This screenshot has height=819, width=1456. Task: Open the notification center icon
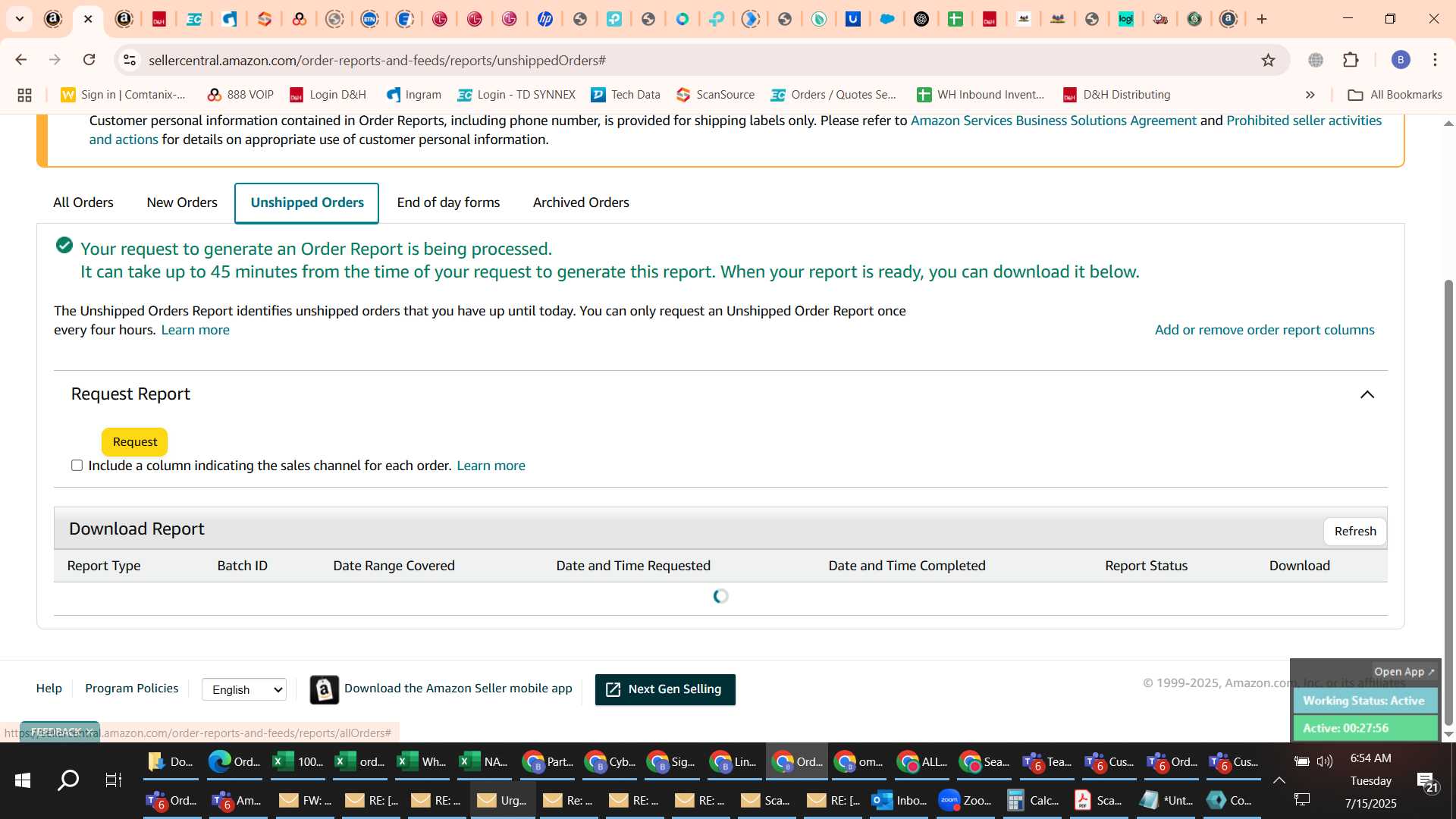pos(1426,783)
